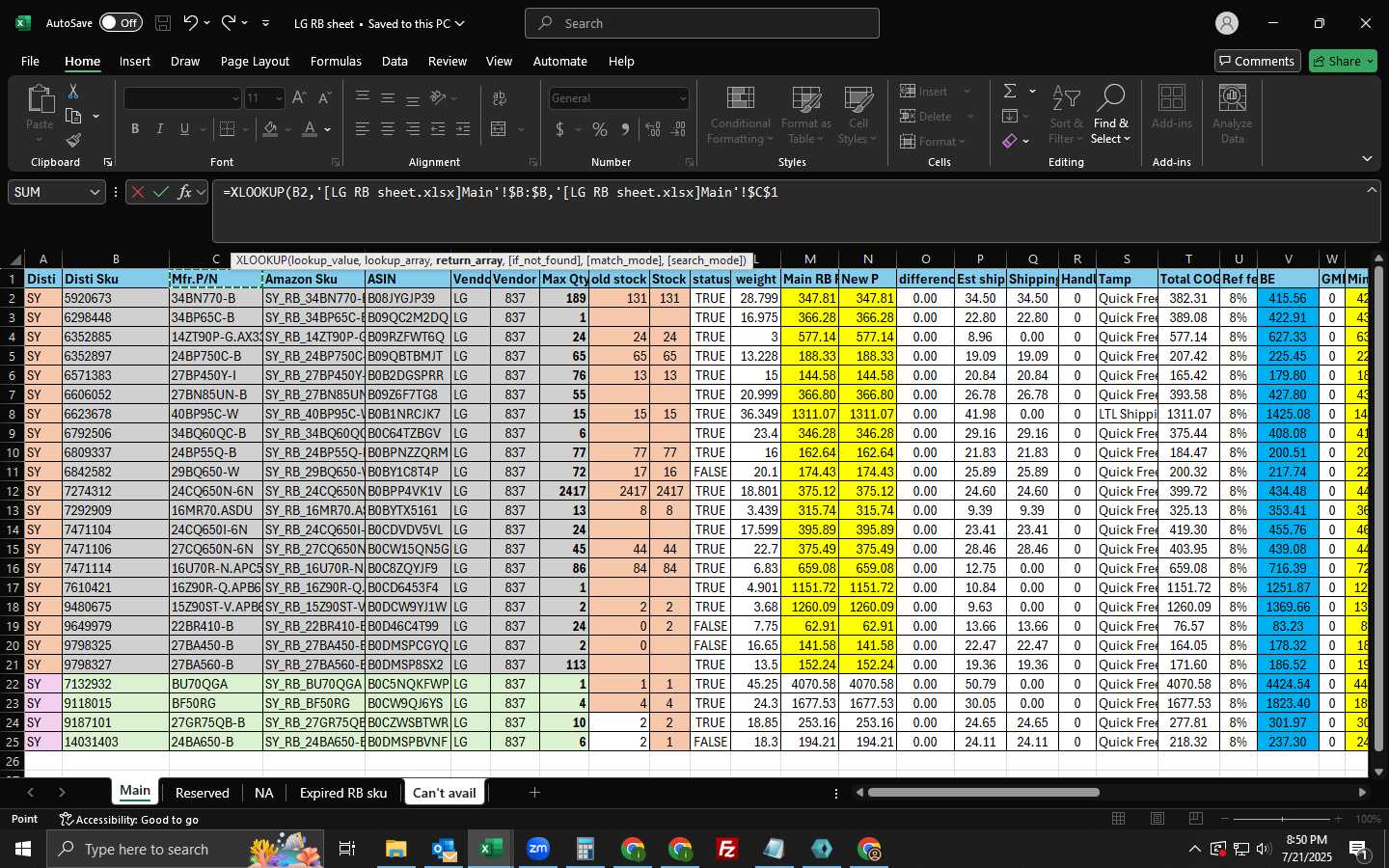Viewport: 1389px width, 868px height.
Task: Toggle Center horizontal alignment
Action: [x=388, y=129]
